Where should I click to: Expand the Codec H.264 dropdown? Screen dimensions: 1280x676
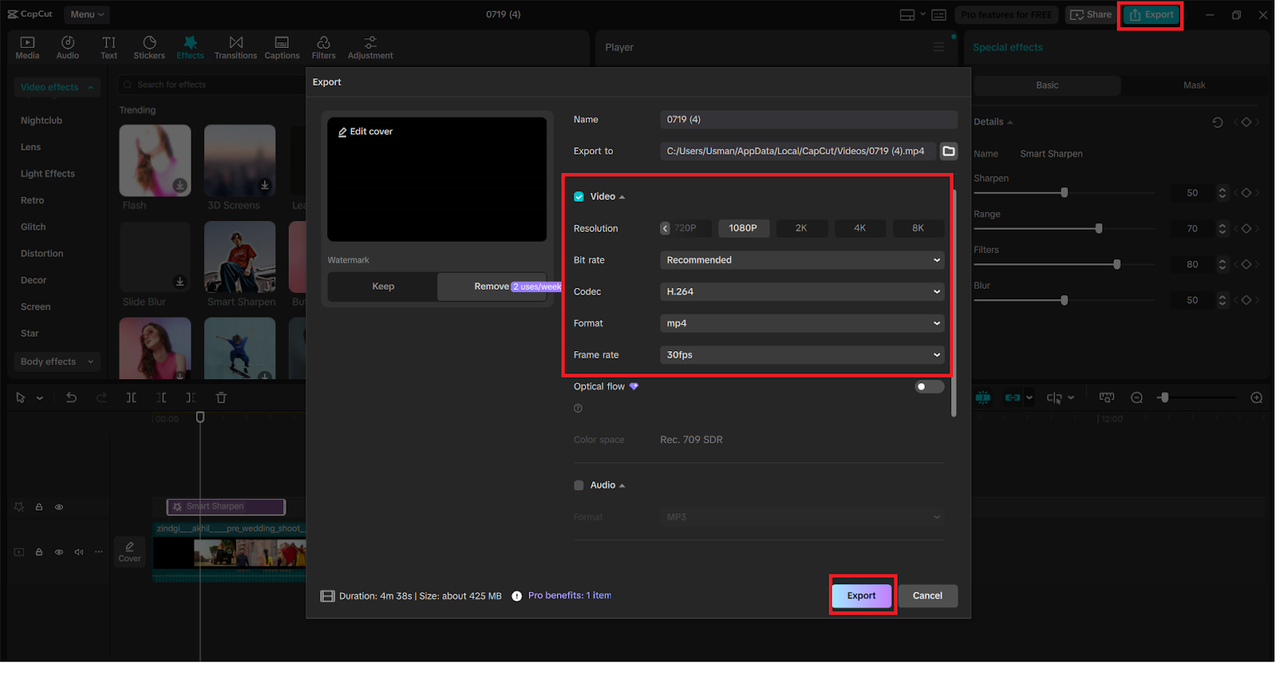point(802,292)
